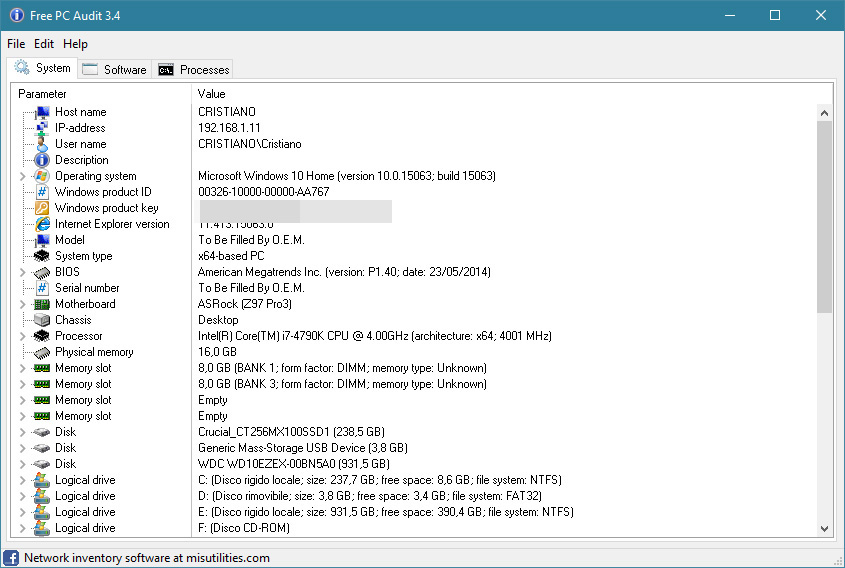Click the Internet Explorer version icon
Viewport: 845px width, 568px height.
(42, 224)
